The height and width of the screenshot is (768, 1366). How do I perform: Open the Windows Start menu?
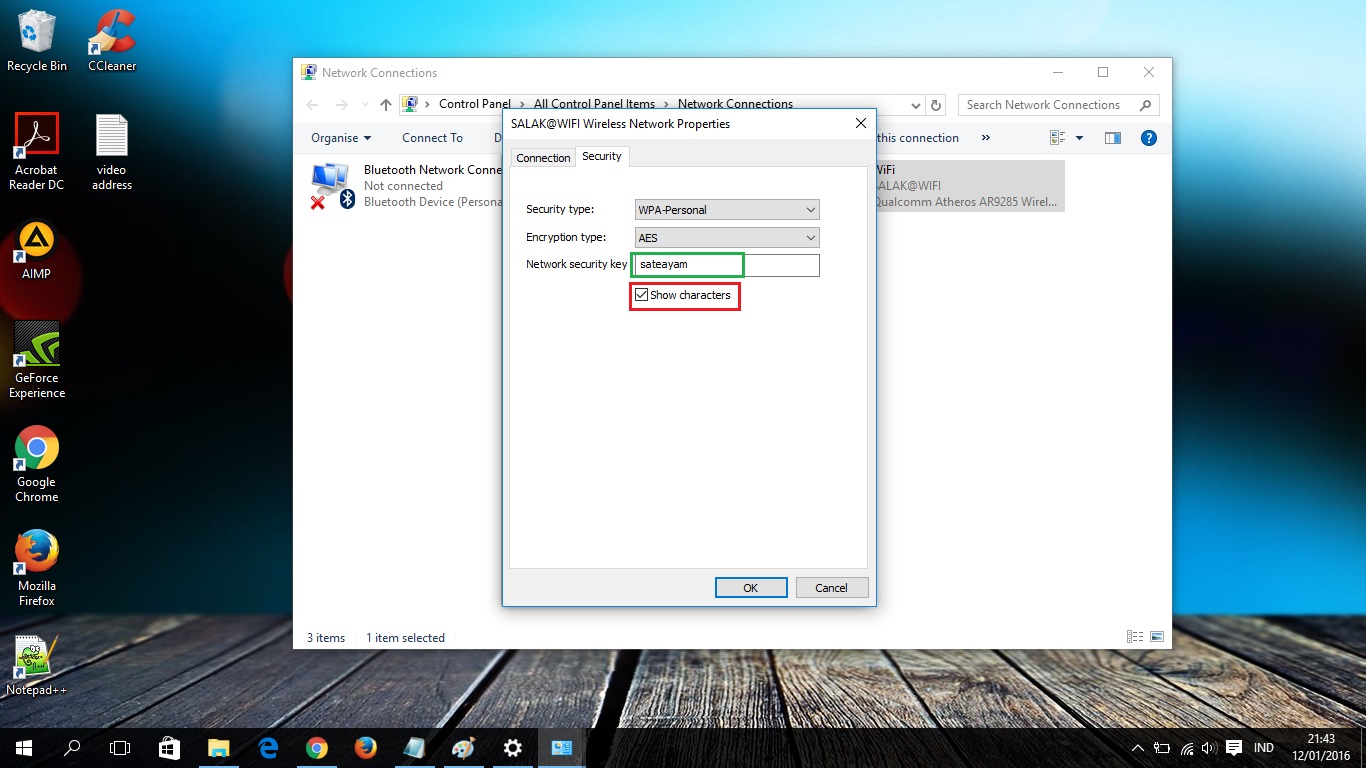(24, 747)
